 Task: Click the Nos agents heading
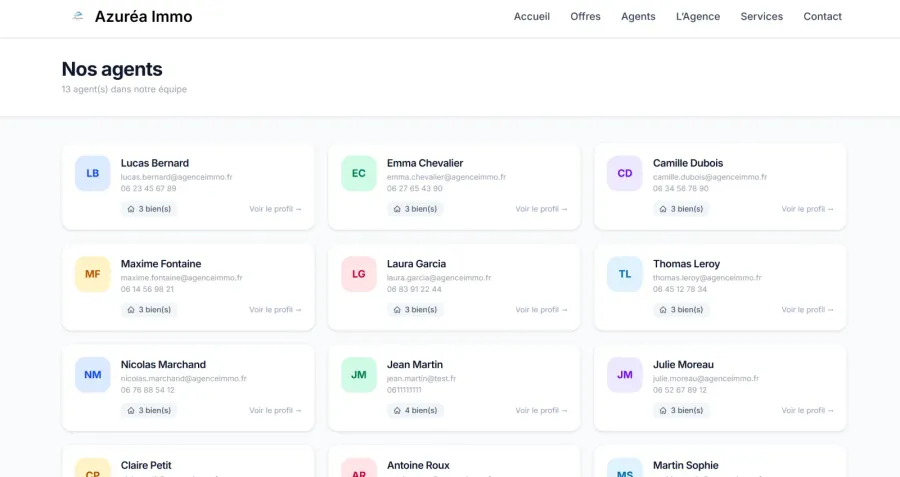[112, 69]
